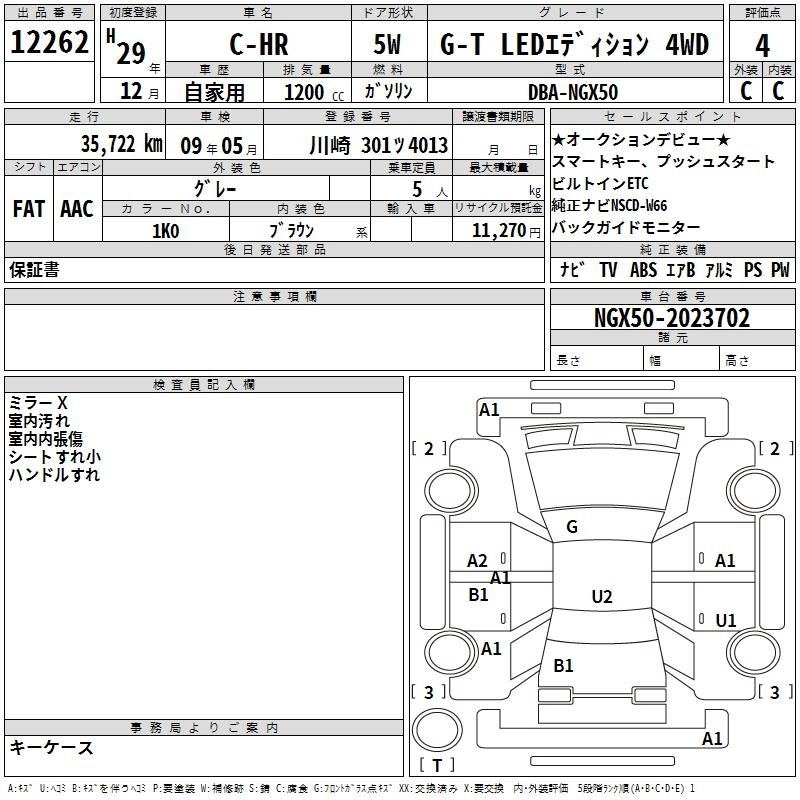The width and height of the screenshot is (800, 800).
Task: Click the equipment label アルミ
Action: (x=719, y=270)
